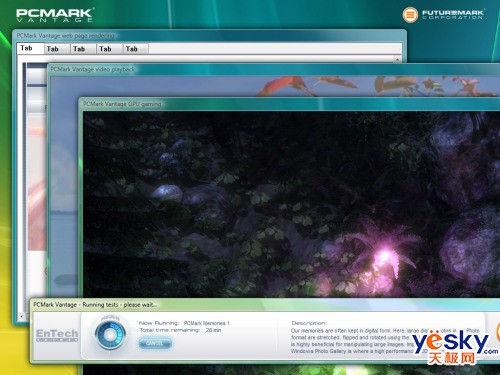500x375 pixels.
Task: Select the fifth Tab
Action: [136, 49]
